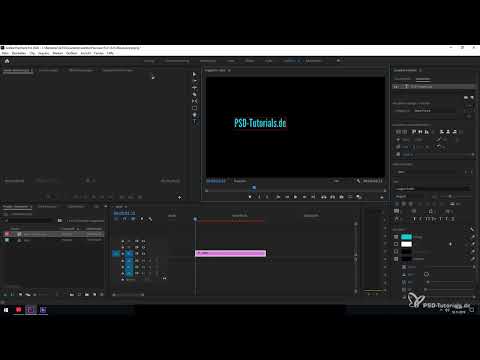The width and height of the screenshot is (480, 360).
Task: Open Program monitor Button Editor plus icon
Action: pyautogui.click(x=382, y=197)
